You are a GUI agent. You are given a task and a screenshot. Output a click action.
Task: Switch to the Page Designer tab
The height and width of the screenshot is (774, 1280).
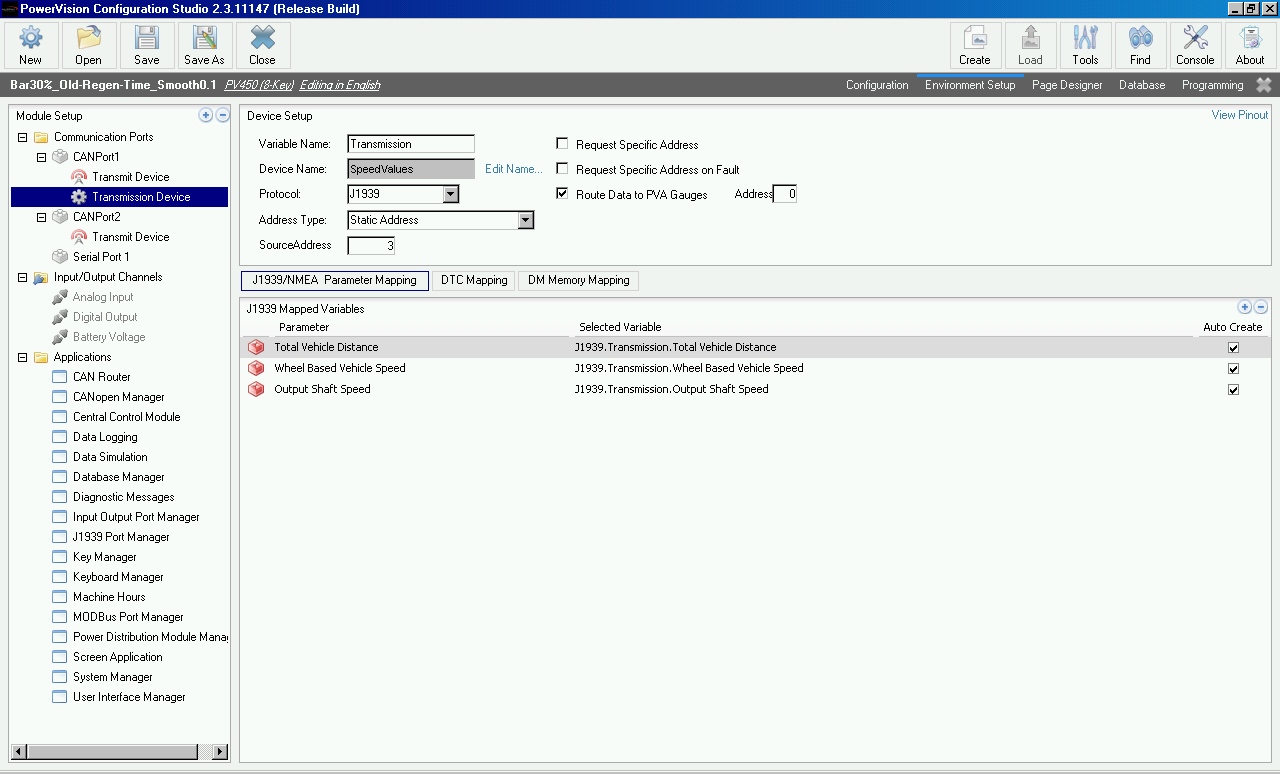(1067, 85)
